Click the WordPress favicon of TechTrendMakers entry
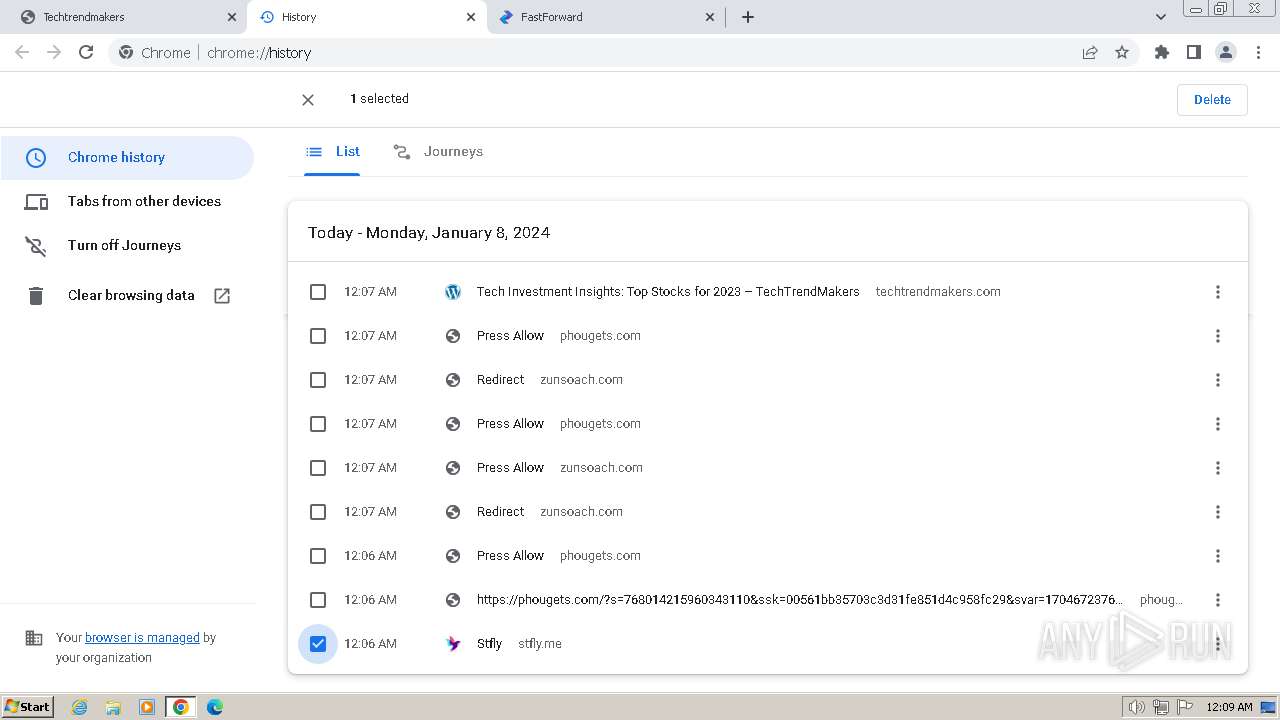Viewport: 1280px width, 720px height. [453, 292]
